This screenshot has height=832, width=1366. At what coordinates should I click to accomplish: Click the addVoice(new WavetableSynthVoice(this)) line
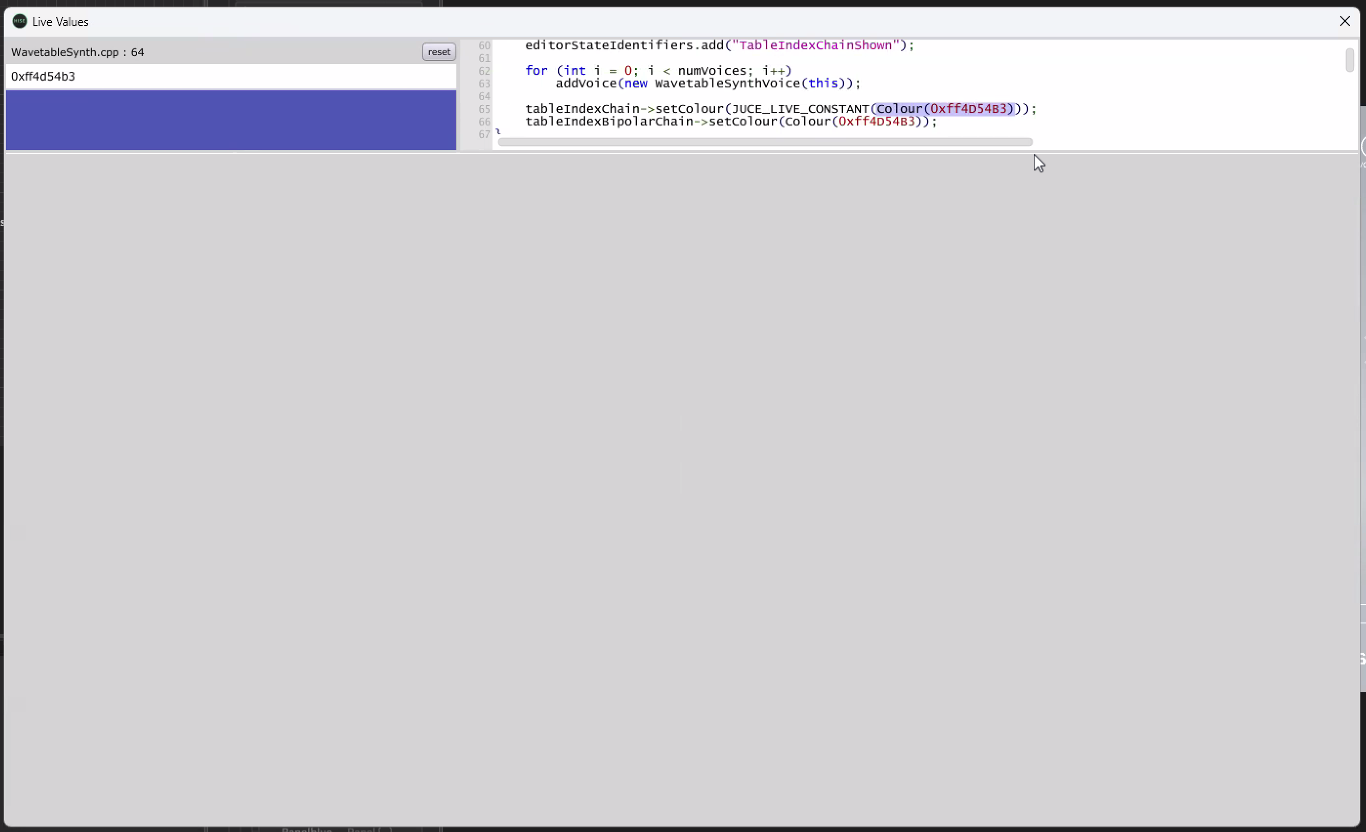(708, 84)
